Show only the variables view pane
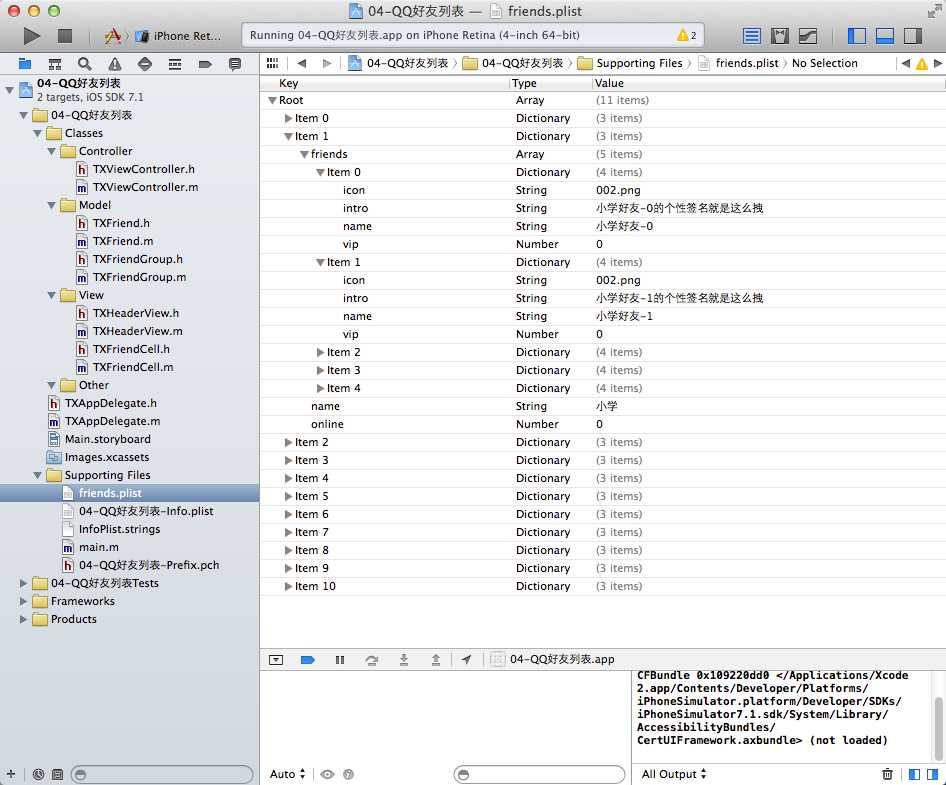The width and height of the screenshot is (946, 785). click(915, 774)
